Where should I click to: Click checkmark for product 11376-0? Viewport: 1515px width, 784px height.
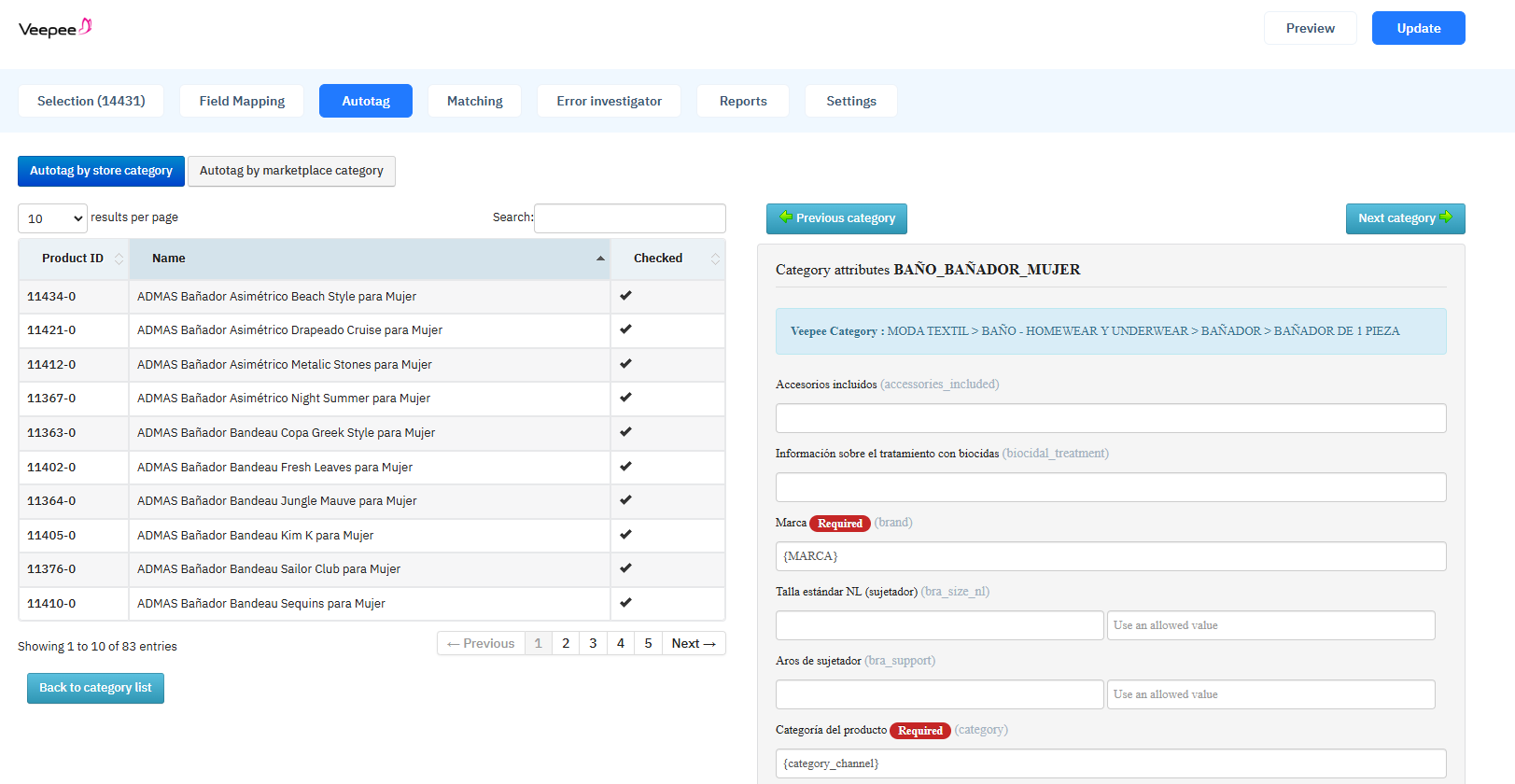click(x=625, y=567)
